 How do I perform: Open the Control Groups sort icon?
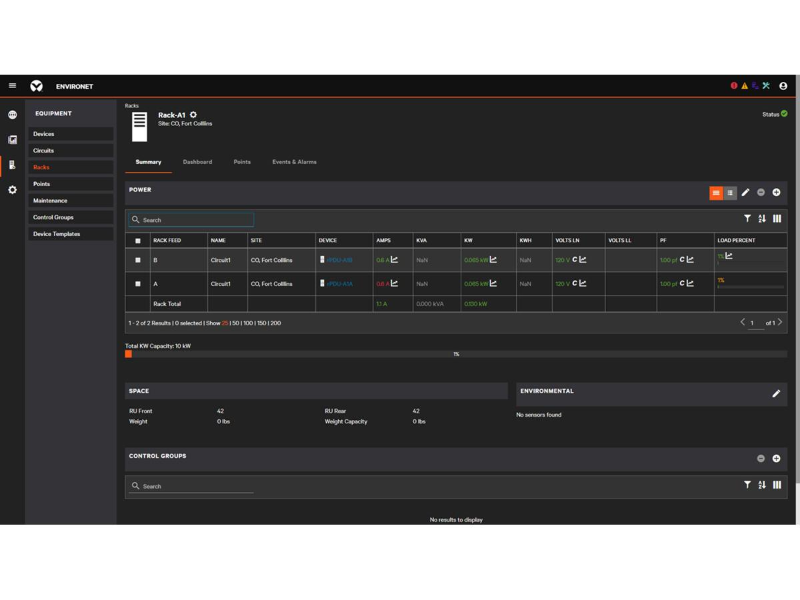tap(762, 485)
